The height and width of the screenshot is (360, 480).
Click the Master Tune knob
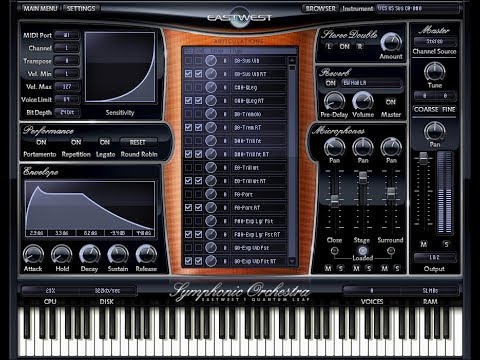[434, 71]
